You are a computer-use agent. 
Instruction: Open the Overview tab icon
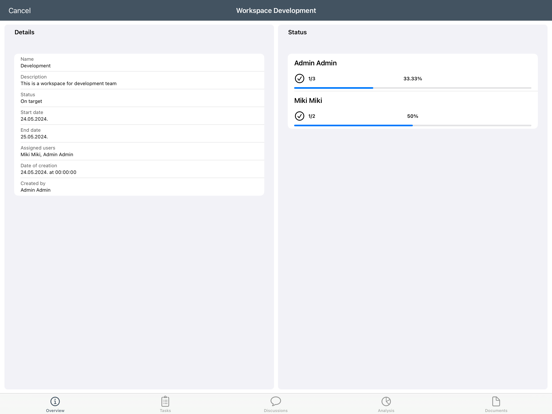coord(55,401)
